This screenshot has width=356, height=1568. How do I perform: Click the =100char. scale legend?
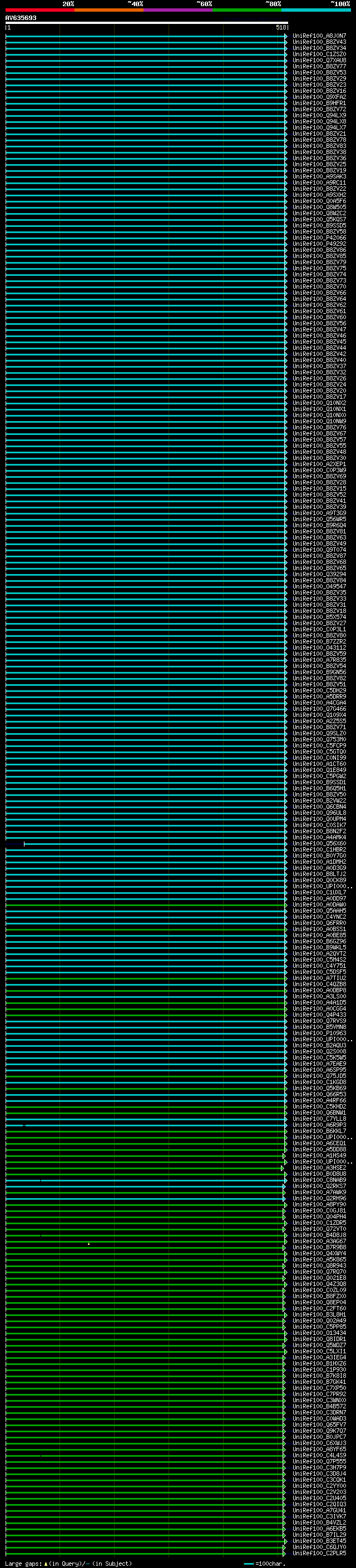tap(264, 1564)
